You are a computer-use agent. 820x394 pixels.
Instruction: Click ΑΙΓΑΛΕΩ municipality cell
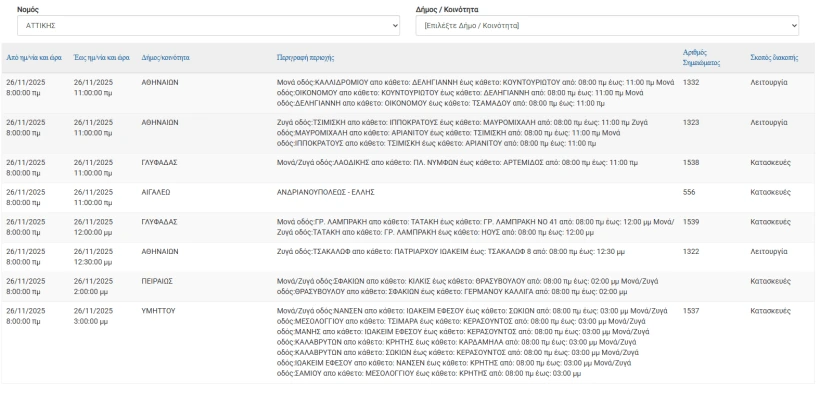click(x=156, y=193)
